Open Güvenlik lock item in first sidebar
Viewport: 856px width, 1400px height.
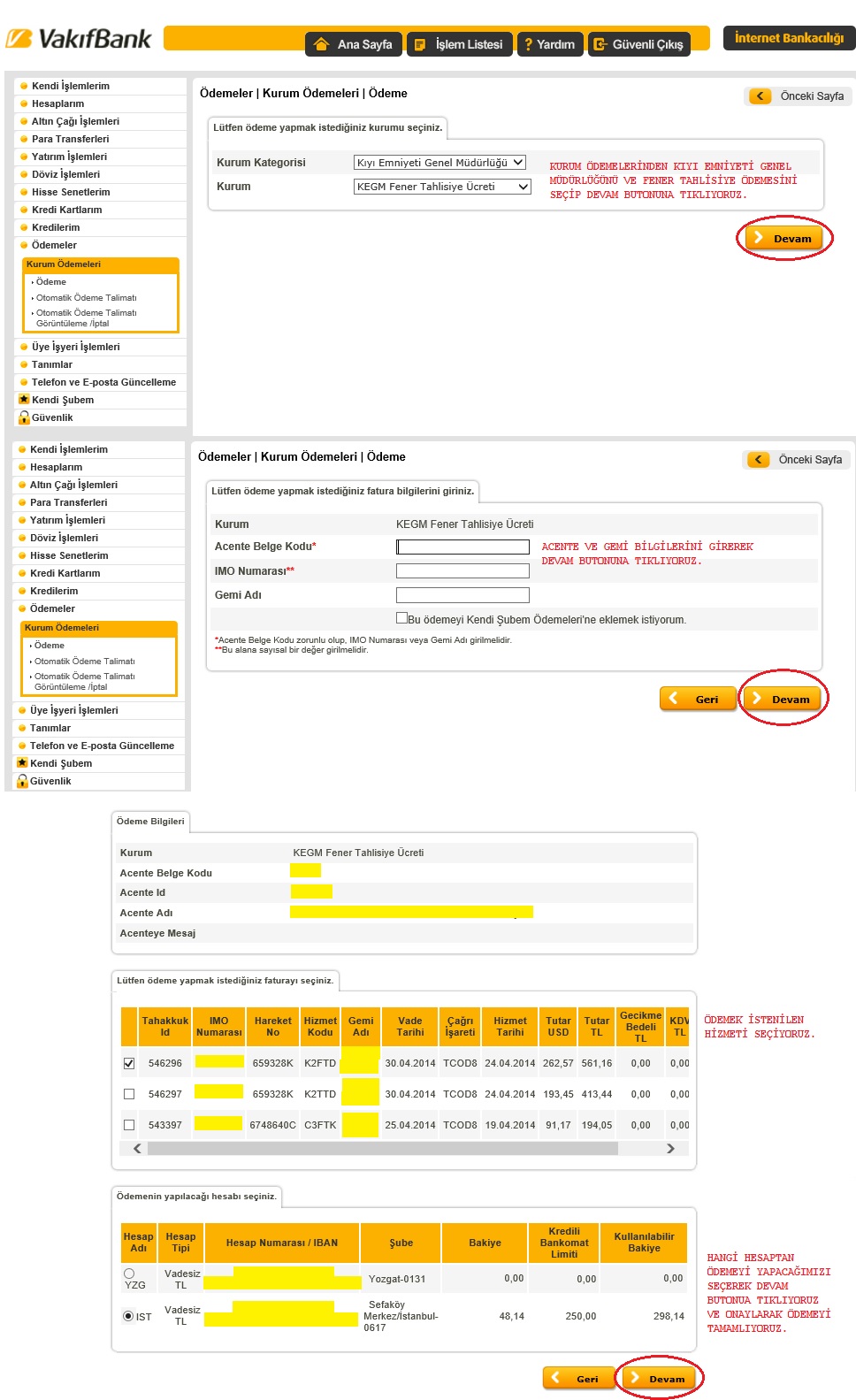click(25, 417)
